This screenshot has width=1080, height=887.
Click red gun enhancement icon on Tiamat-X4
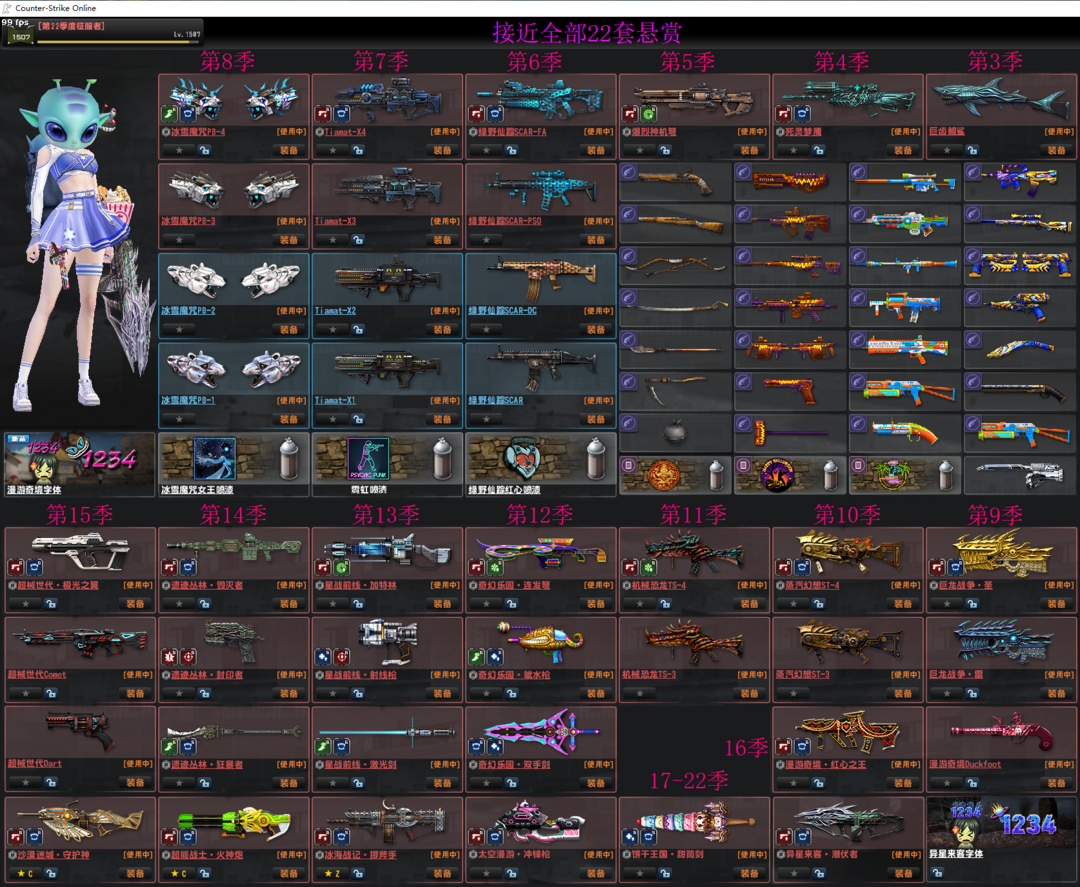[324, 113]
